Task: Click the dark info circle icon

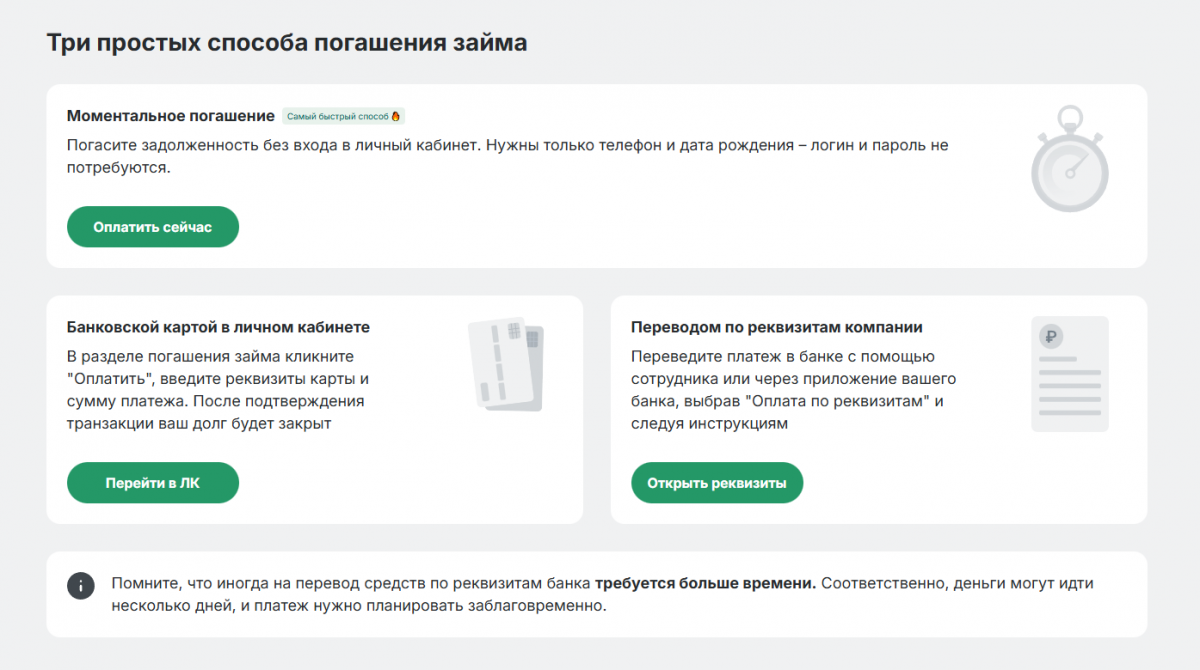Action: click(81, 586)
